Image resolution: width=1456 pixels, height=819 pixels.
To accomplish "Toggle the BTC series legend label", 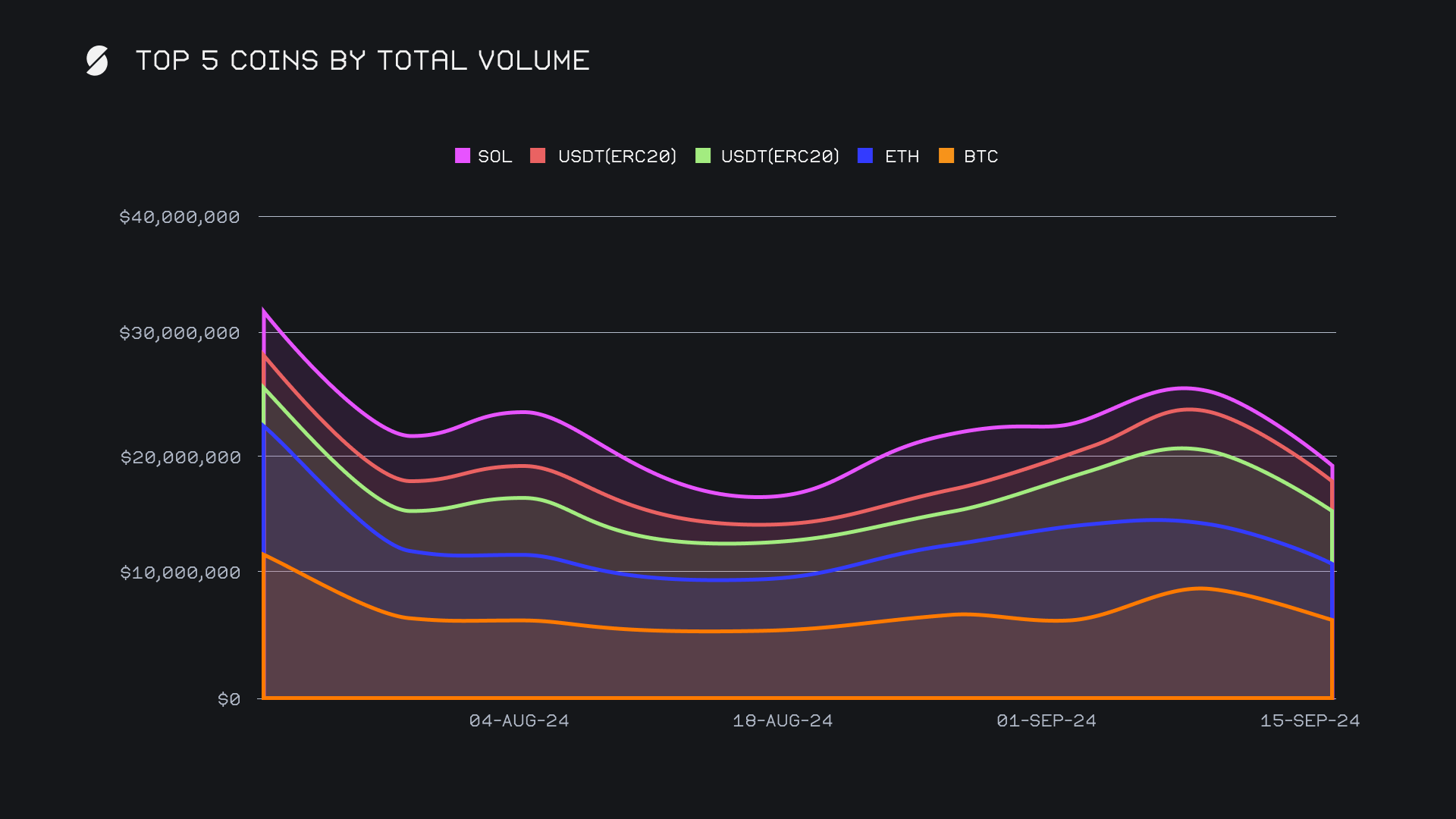I will [981, 156].
